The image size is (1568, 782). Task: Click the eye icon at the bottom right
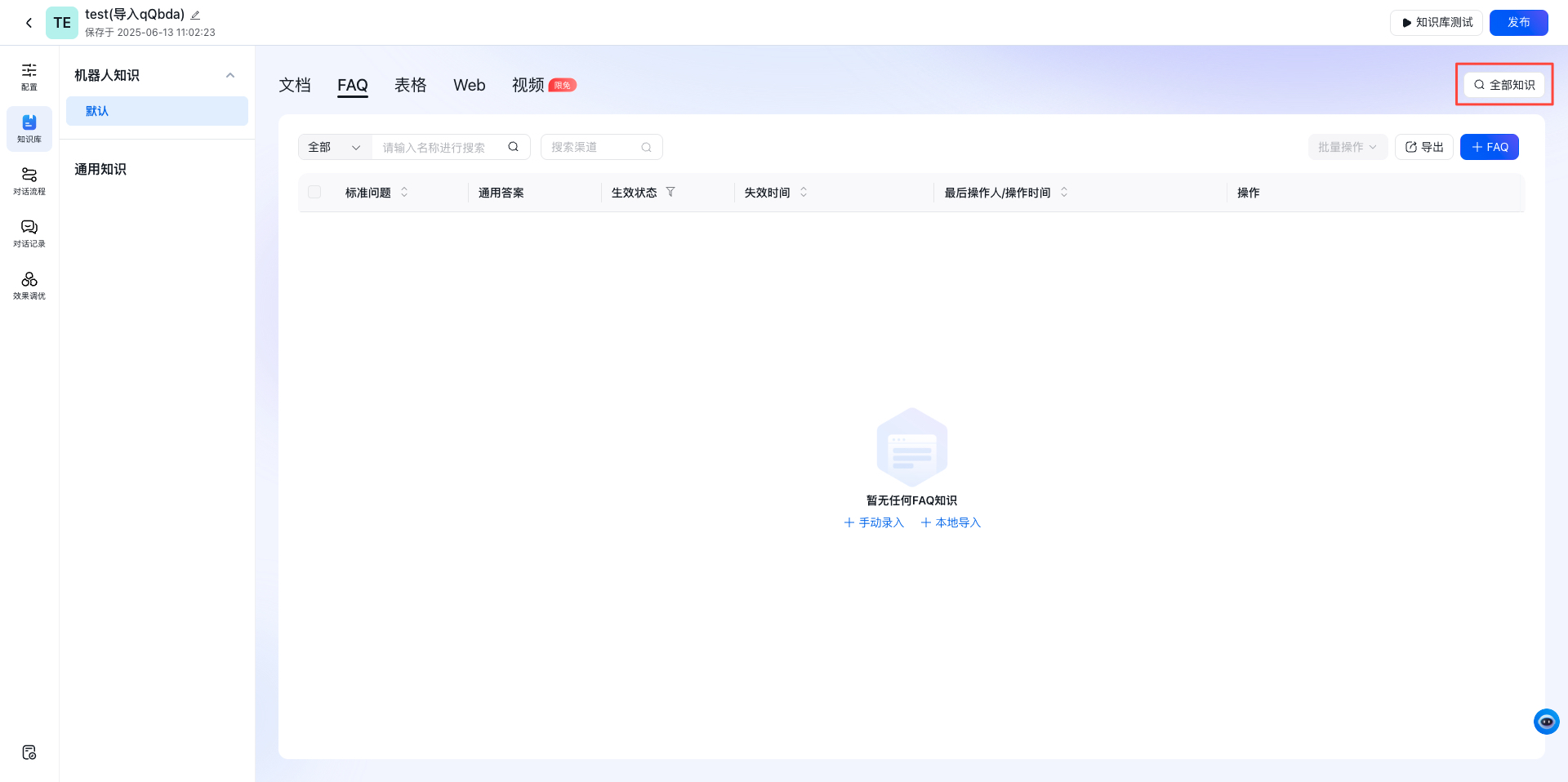[x=1546, y=722]
